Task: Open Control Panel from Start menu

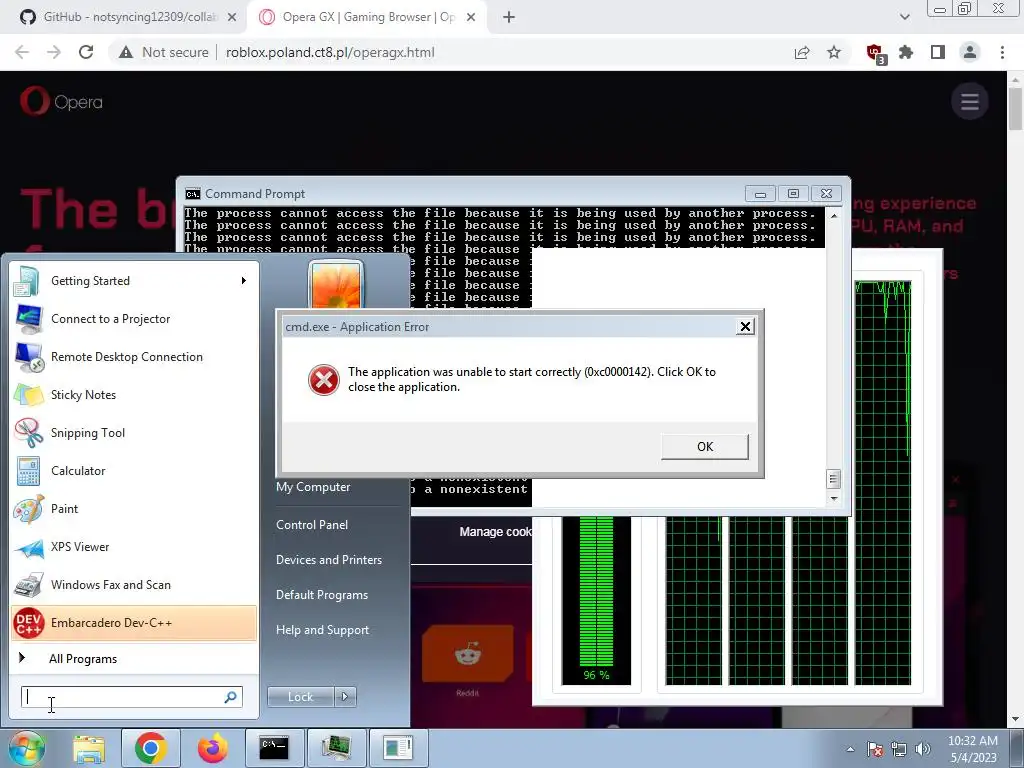Action: [312, 525]
